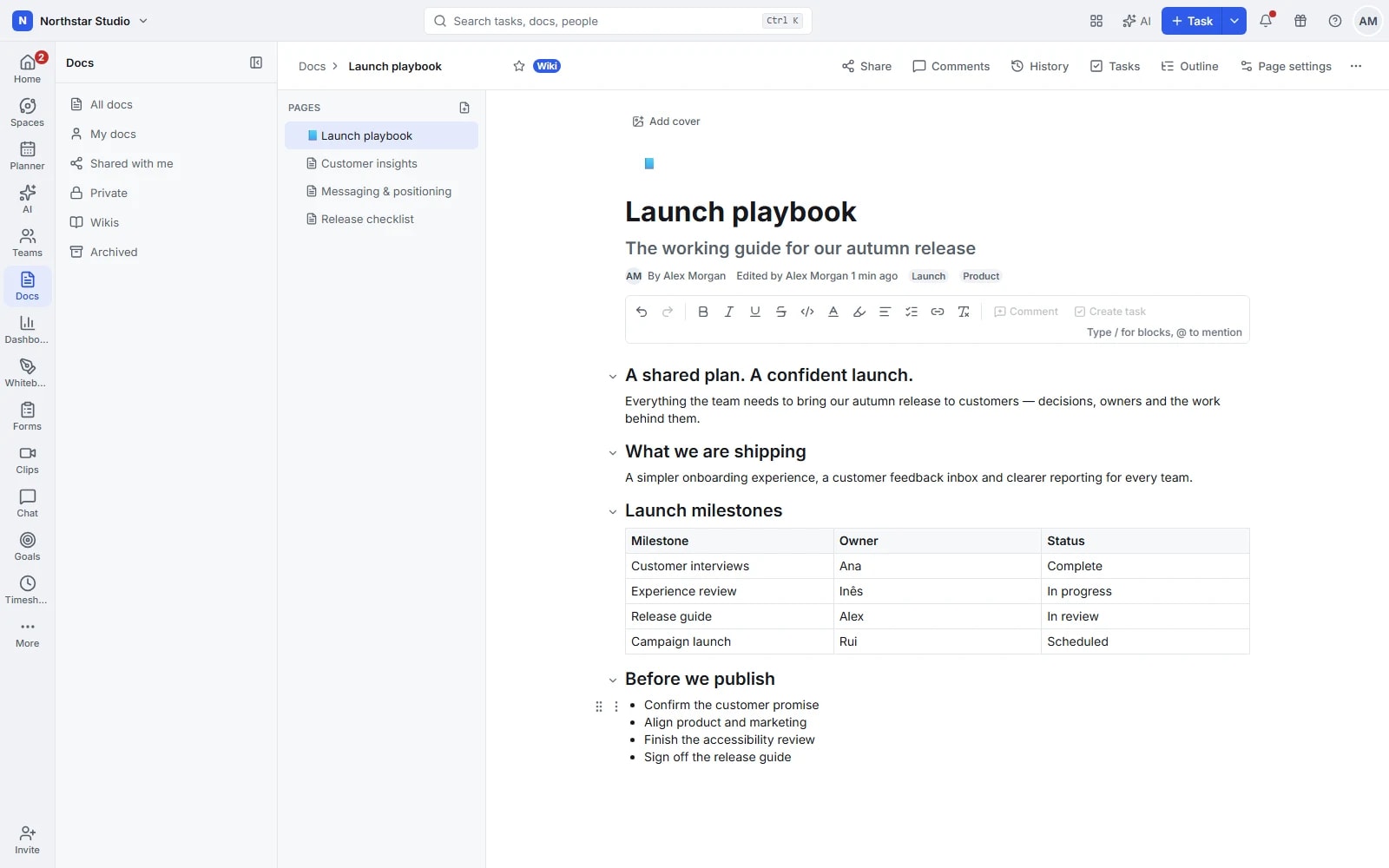Open the text color picker
Viewport: 1389px width, 868px height.
pyautogui.click(x=833, y=312)
